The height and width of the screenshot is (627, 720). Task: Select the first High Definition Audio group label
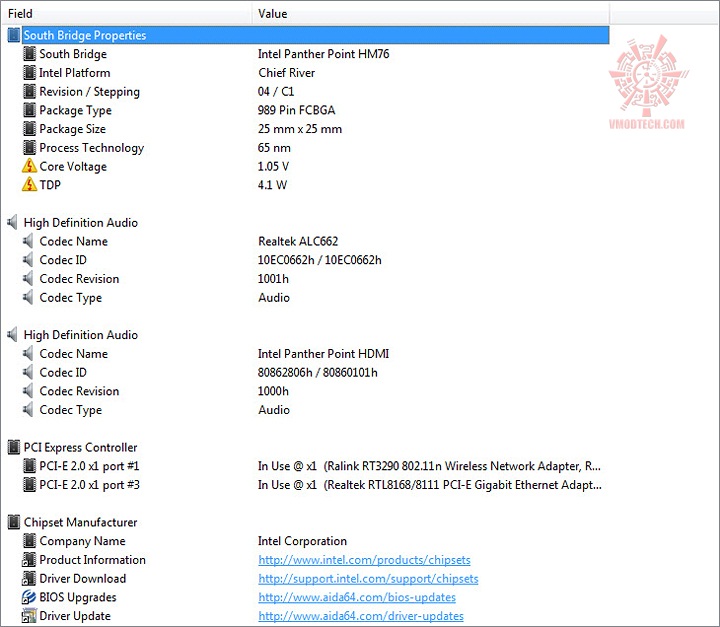click(x=81, y=223)
